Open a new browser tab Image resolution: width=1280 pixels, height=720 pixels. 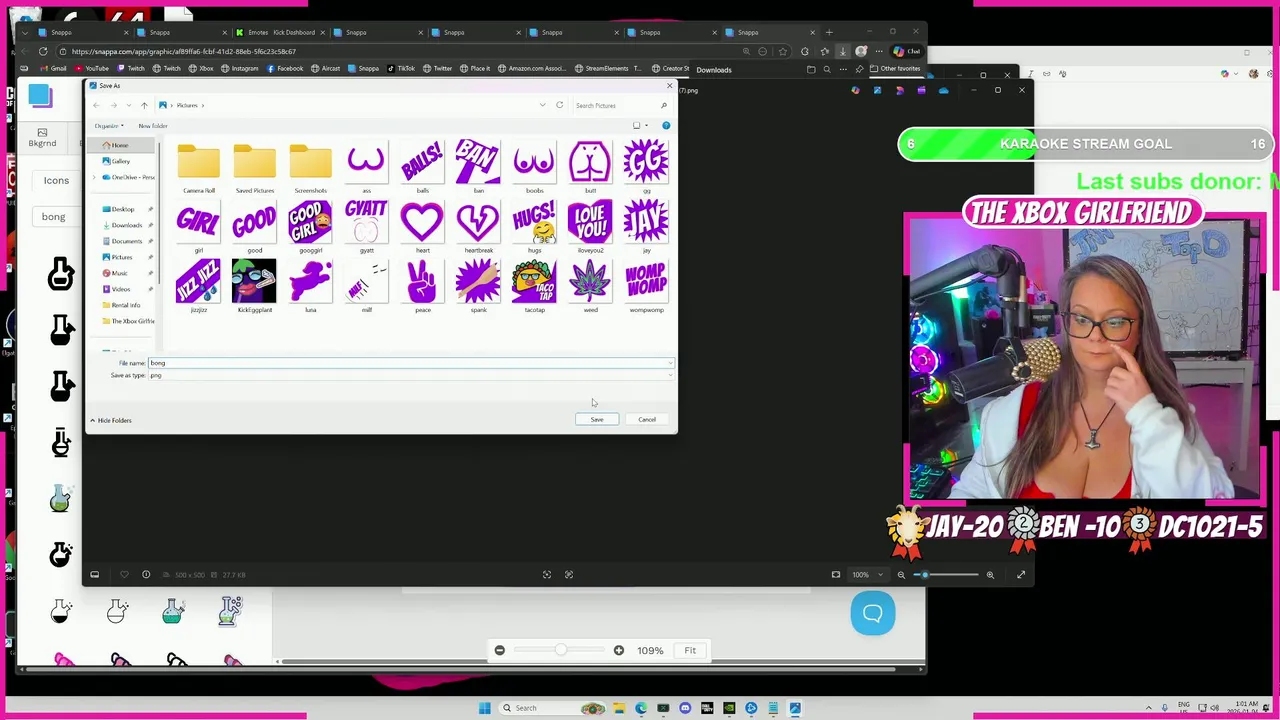(829, 32)
